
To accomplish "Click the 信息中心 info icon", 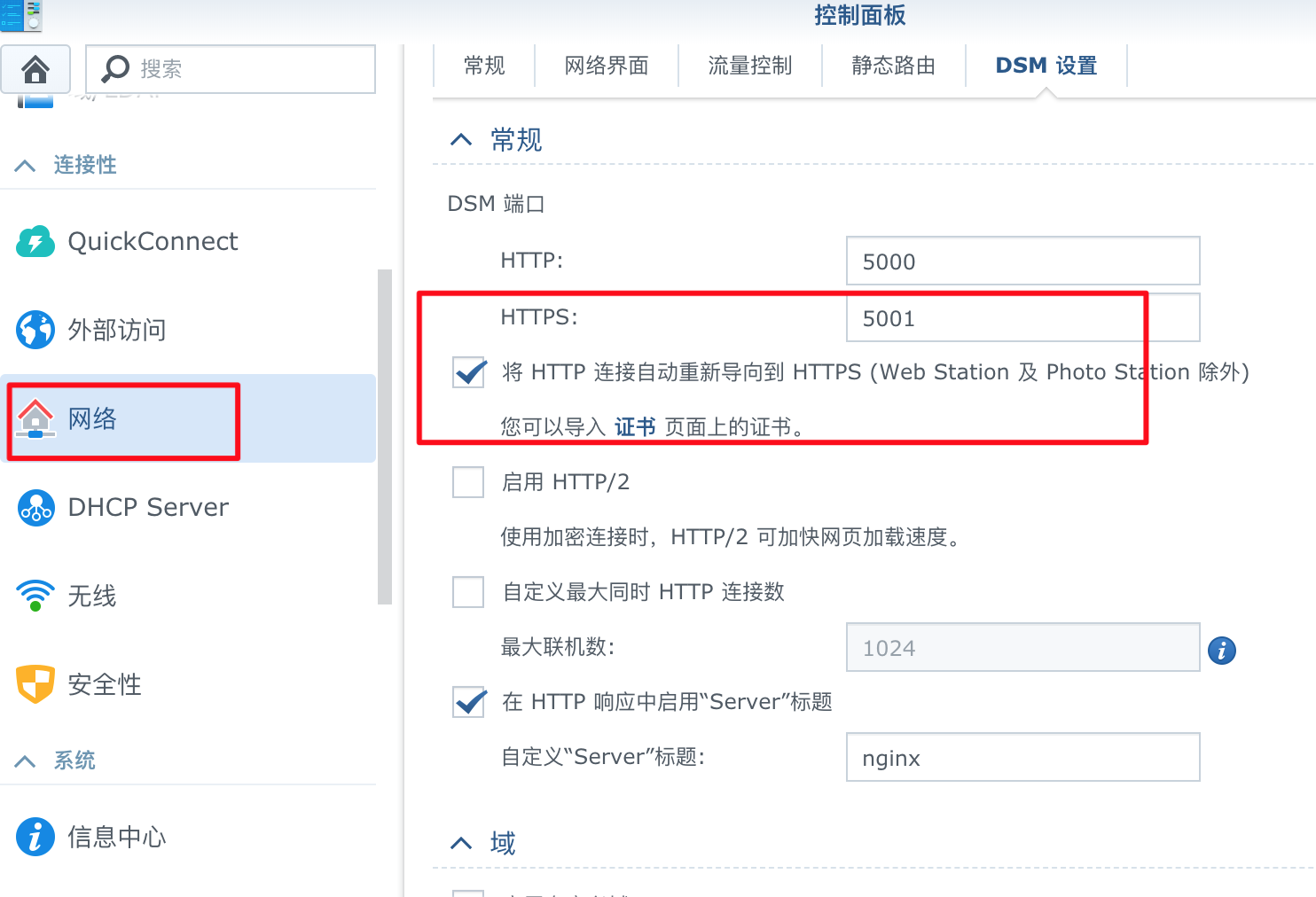I will 35,836.
